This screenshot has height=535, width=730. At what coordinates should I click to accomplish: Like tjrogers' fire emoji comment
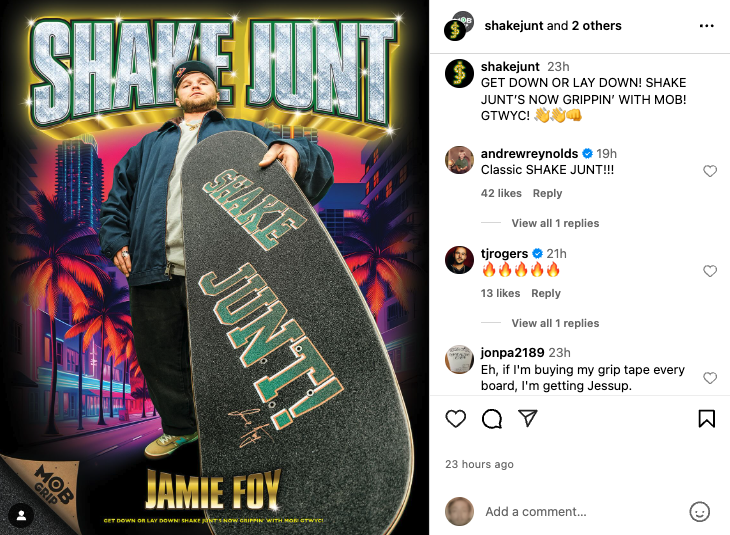tap(710, 271)
